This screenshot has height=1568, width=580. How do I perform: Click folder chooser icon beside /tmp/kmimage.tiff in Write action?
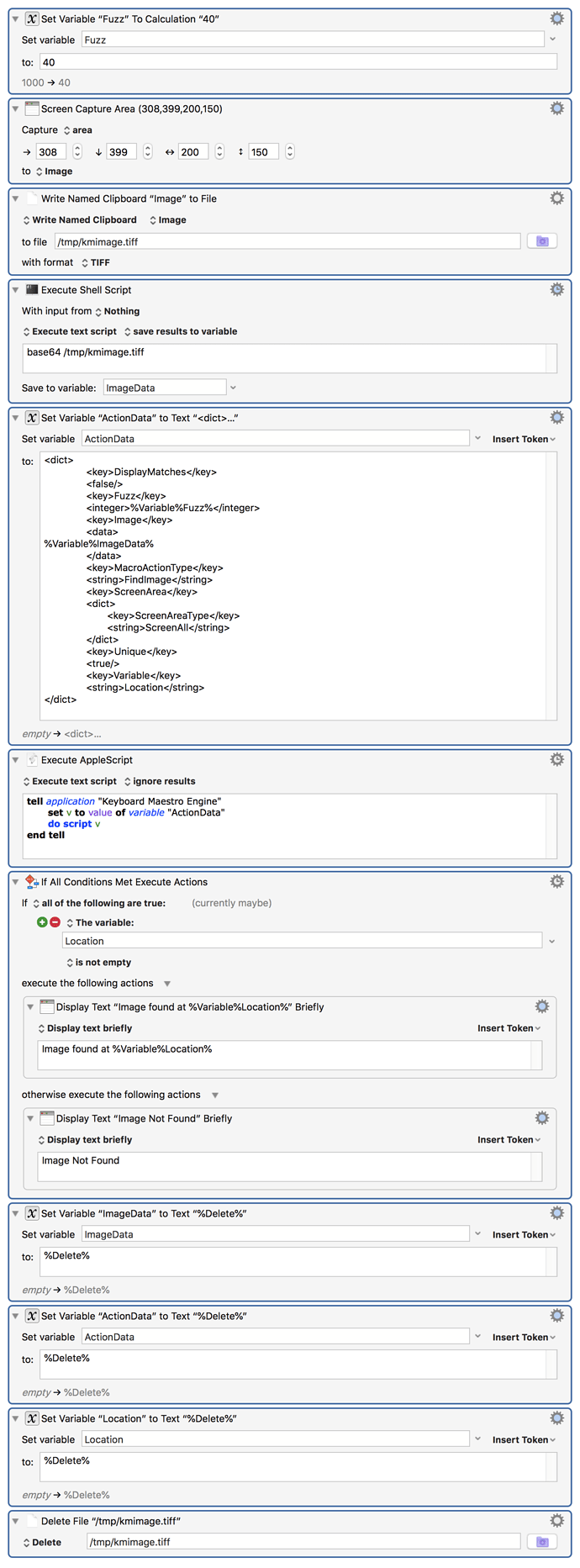point(542,241)
